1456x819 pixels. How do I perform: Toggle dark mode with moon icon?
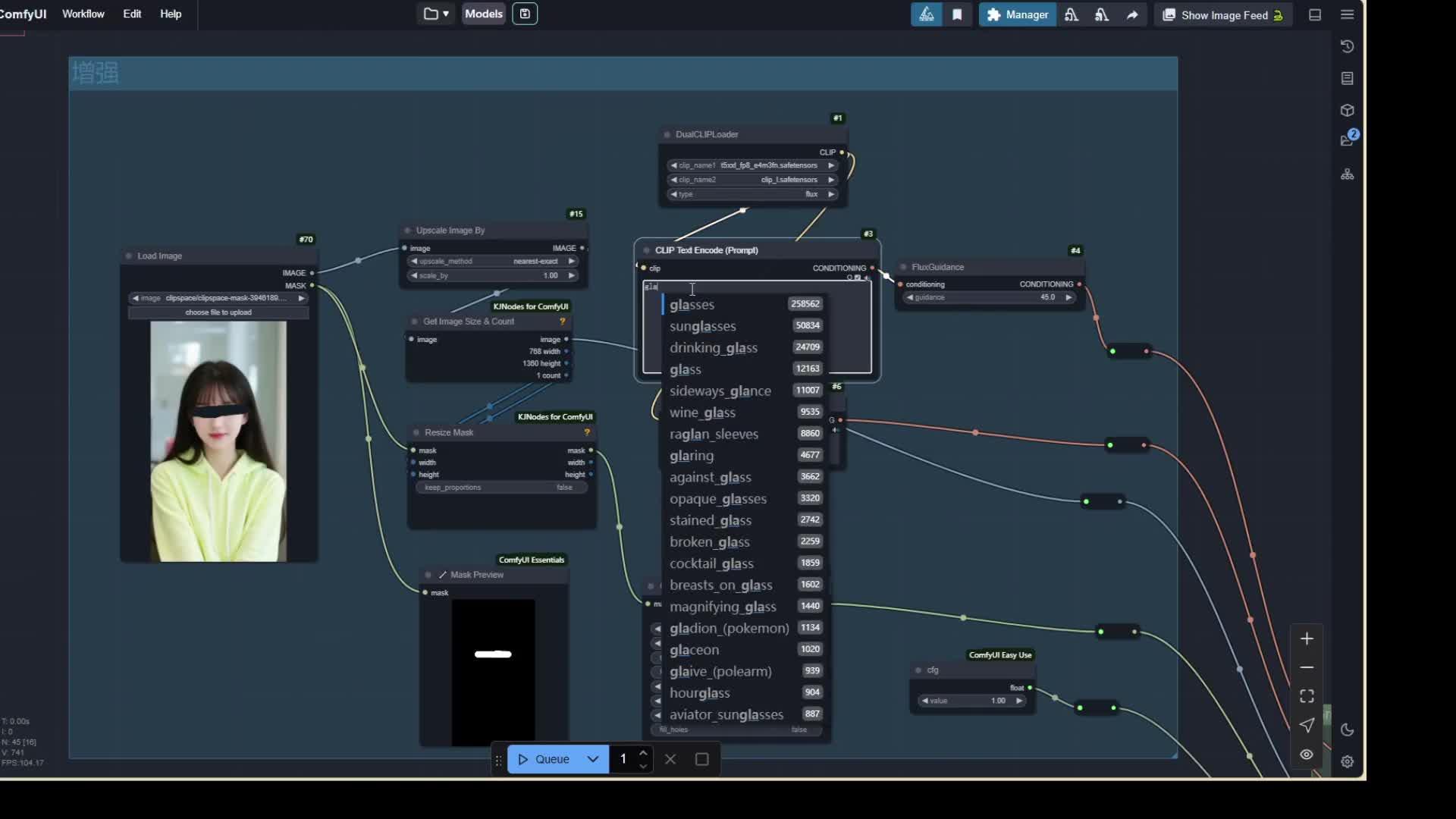pyautogui.click(x=1348, y=730)
